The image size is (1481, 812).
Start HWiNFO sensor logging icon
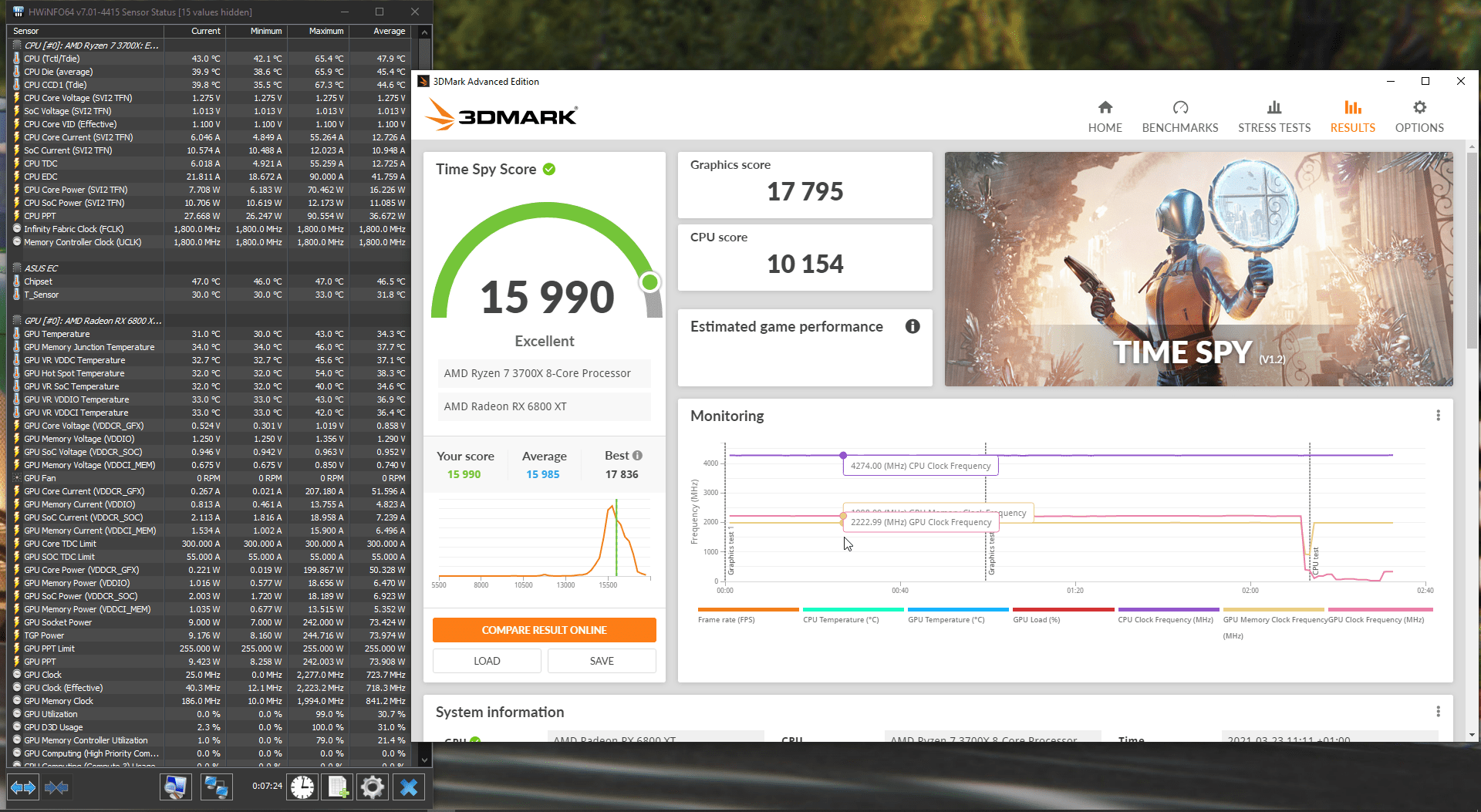338,787
